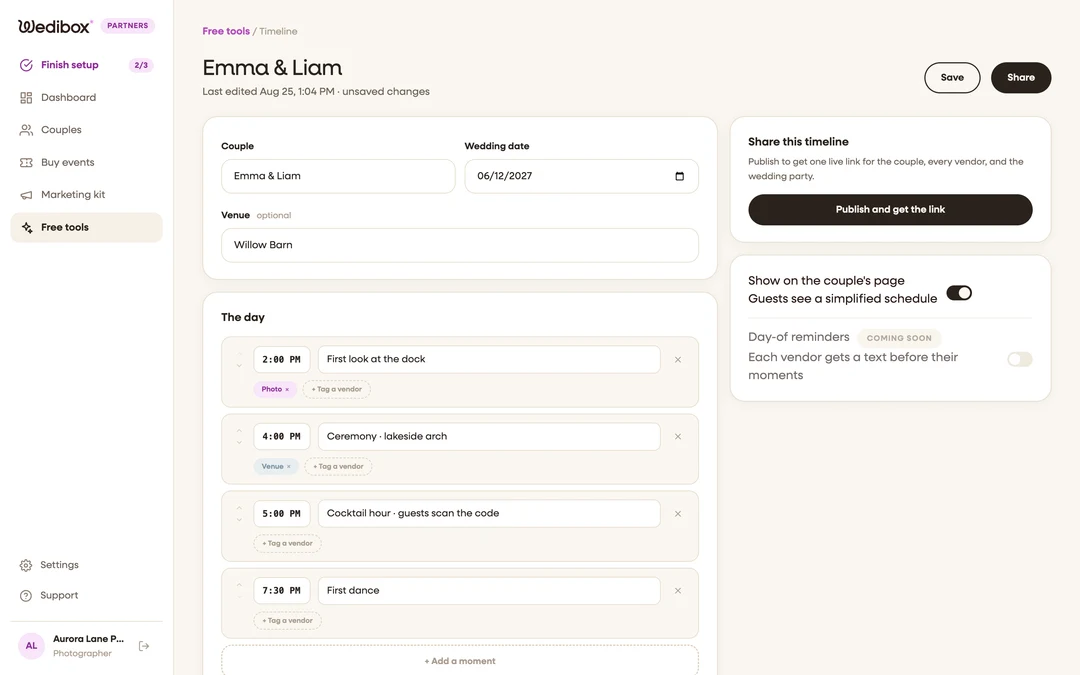Toggle Show on the couple's page switch
The width and height of the screenshot is (1080, 675).
[959, 293]
